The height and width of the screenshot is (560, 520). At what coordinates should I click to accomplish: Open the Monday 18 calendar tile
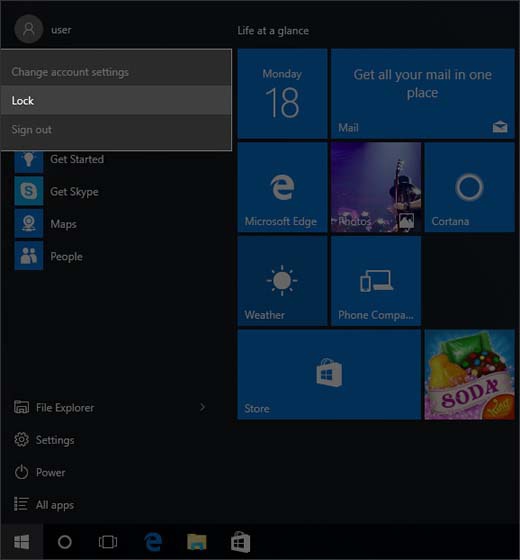282,94
